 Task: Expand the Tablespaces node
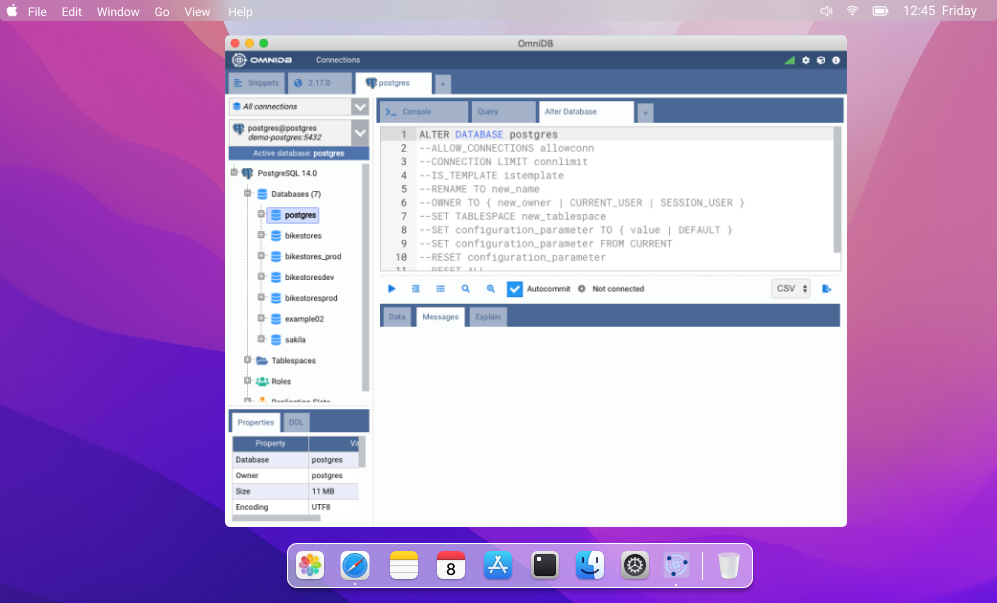(248, 360)
